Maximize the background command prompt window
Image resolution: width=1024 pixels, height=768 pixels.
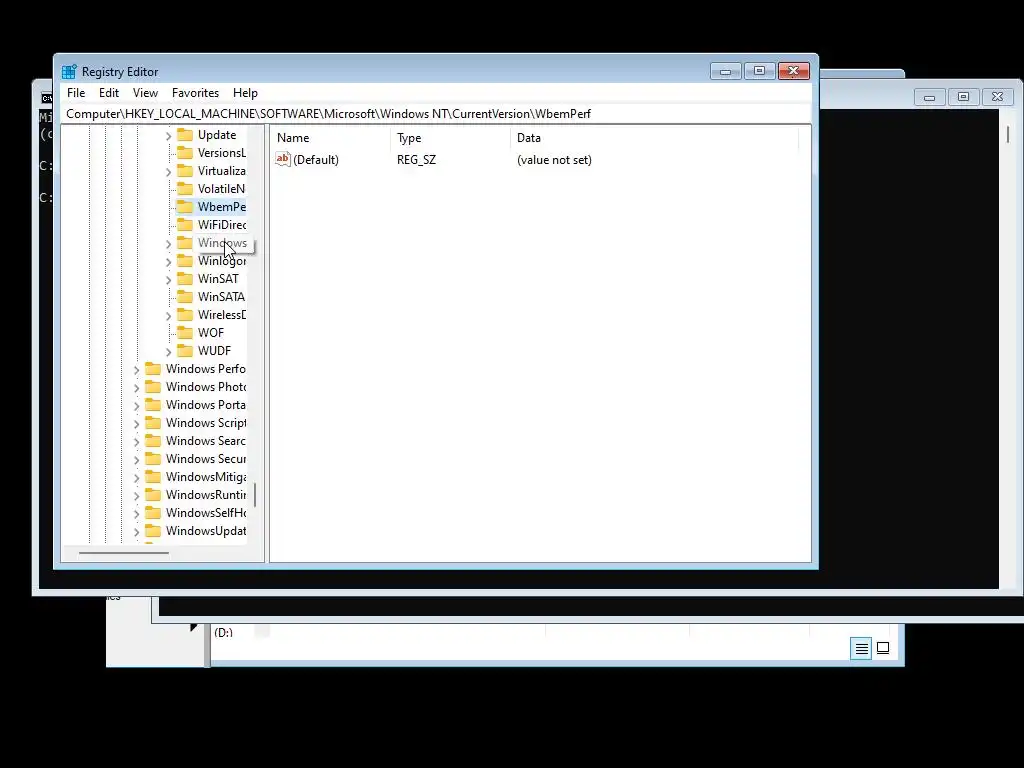963,97
